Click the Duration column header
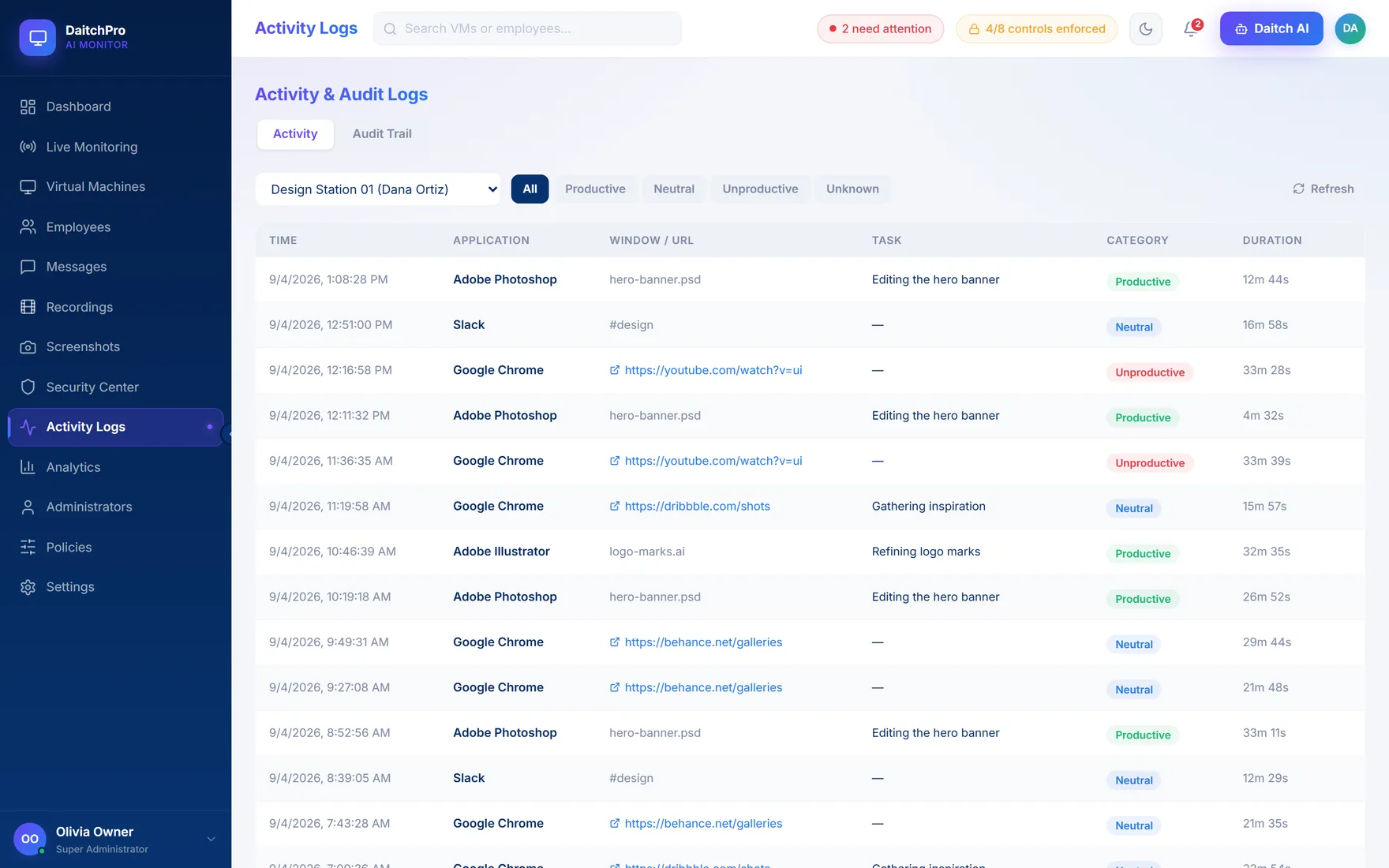 point(1272,241)
